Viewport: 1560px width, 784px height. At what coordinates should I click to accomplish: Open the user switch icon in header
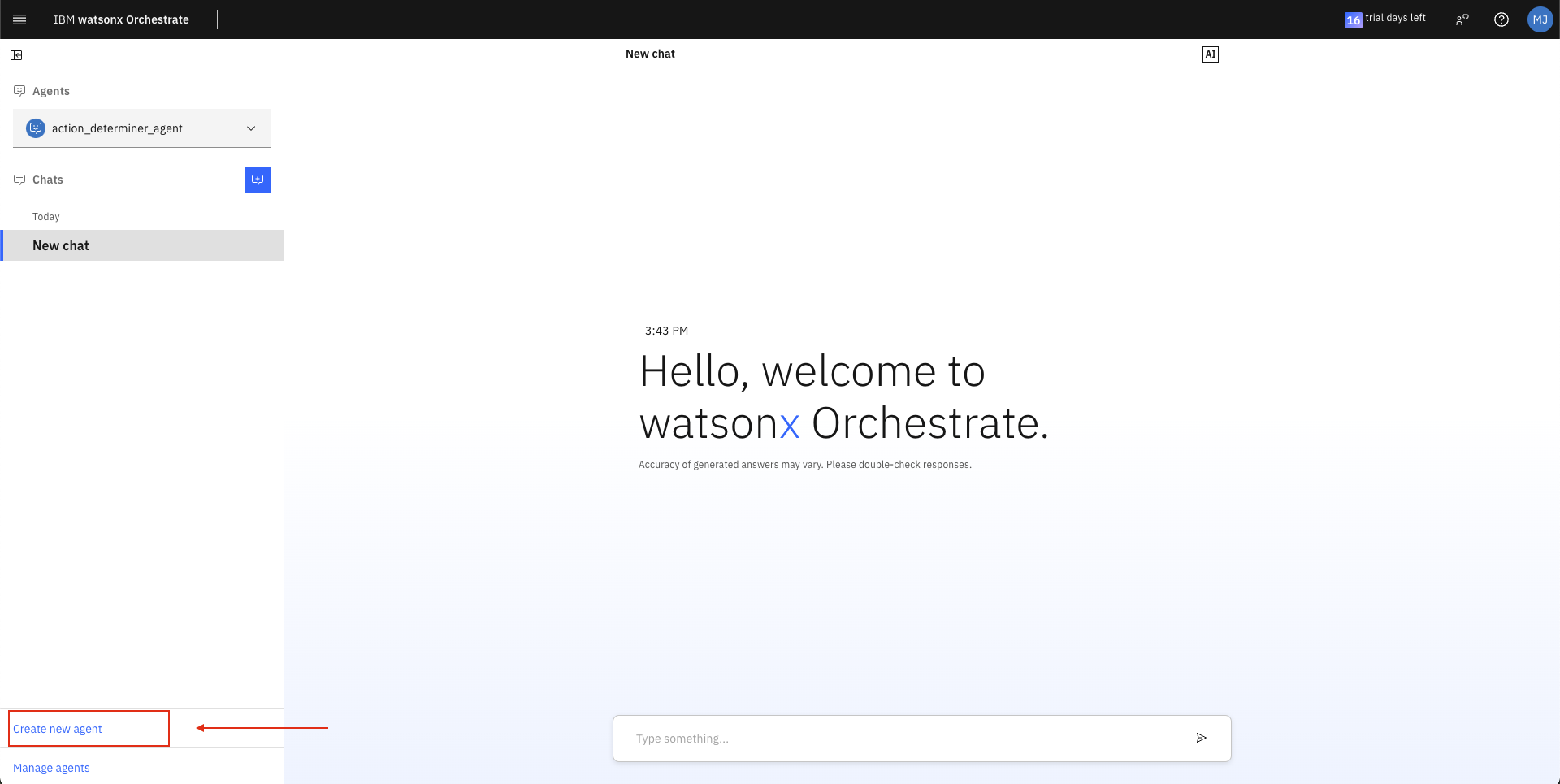[x=1462, y=19]
